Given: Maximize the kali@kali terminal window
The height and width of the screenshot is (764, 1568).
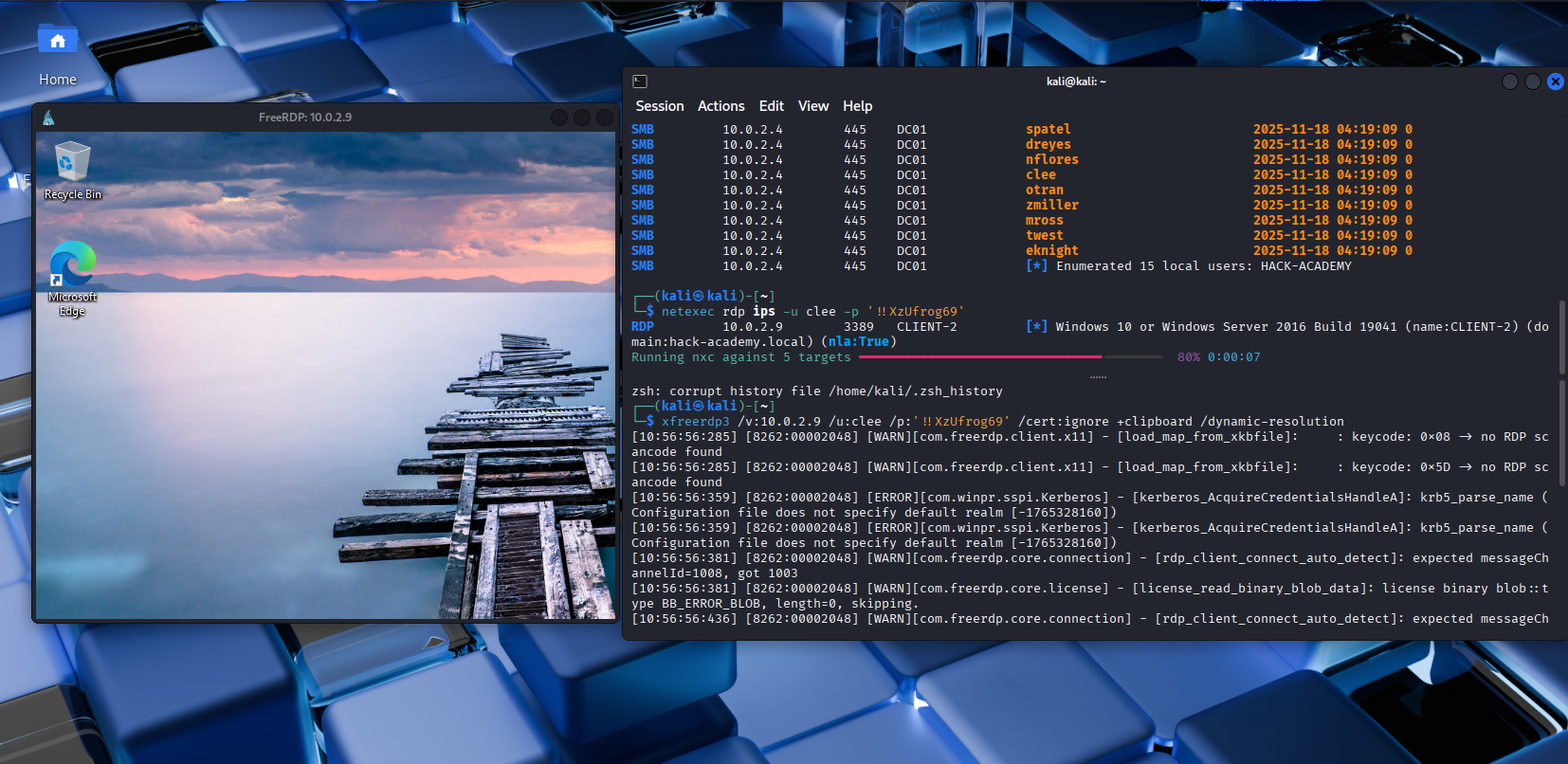Looking at the screenshot, I should 1533,82.
